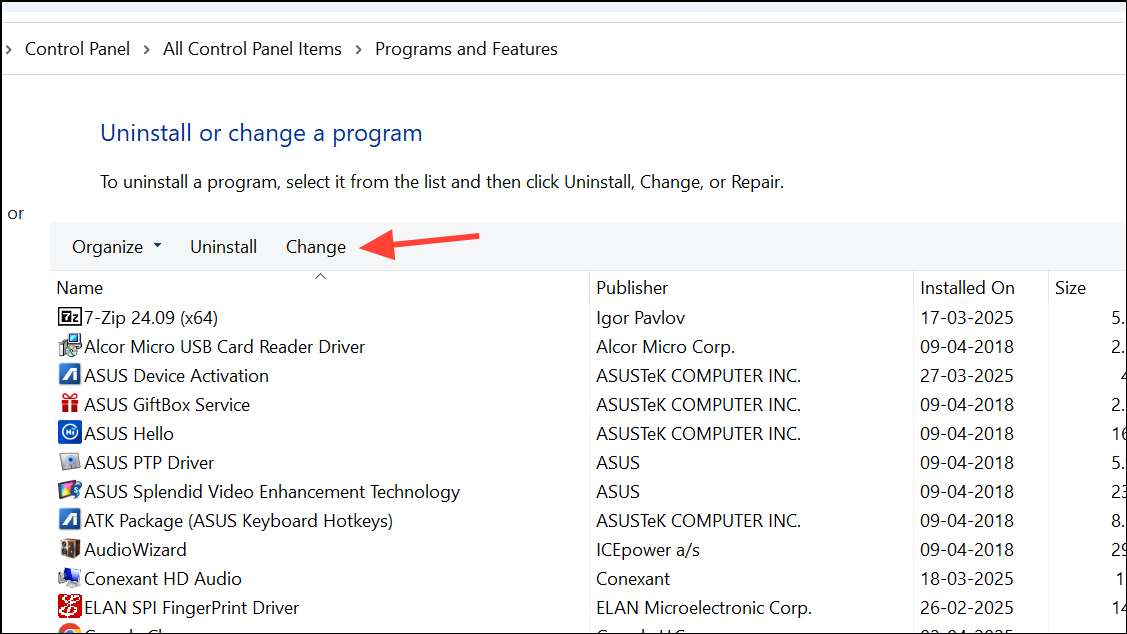
Task: Click the AudioWizard speaker icon
Action: click(70, 549)
